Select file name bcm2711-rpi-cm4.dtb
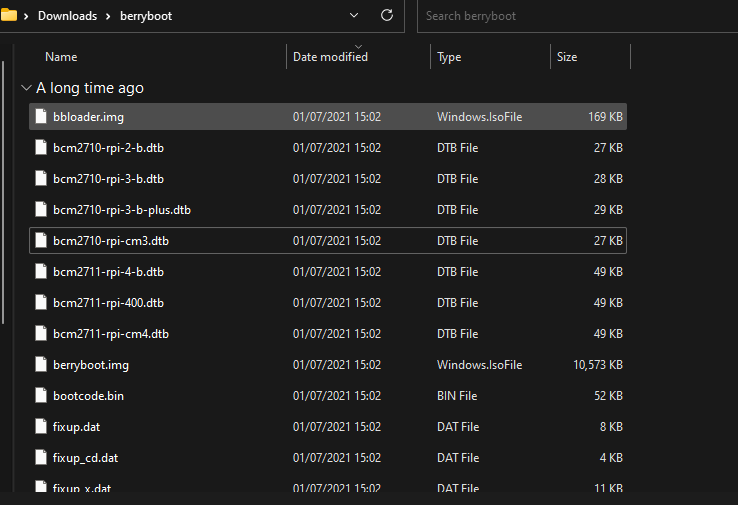 pos(111,334)
